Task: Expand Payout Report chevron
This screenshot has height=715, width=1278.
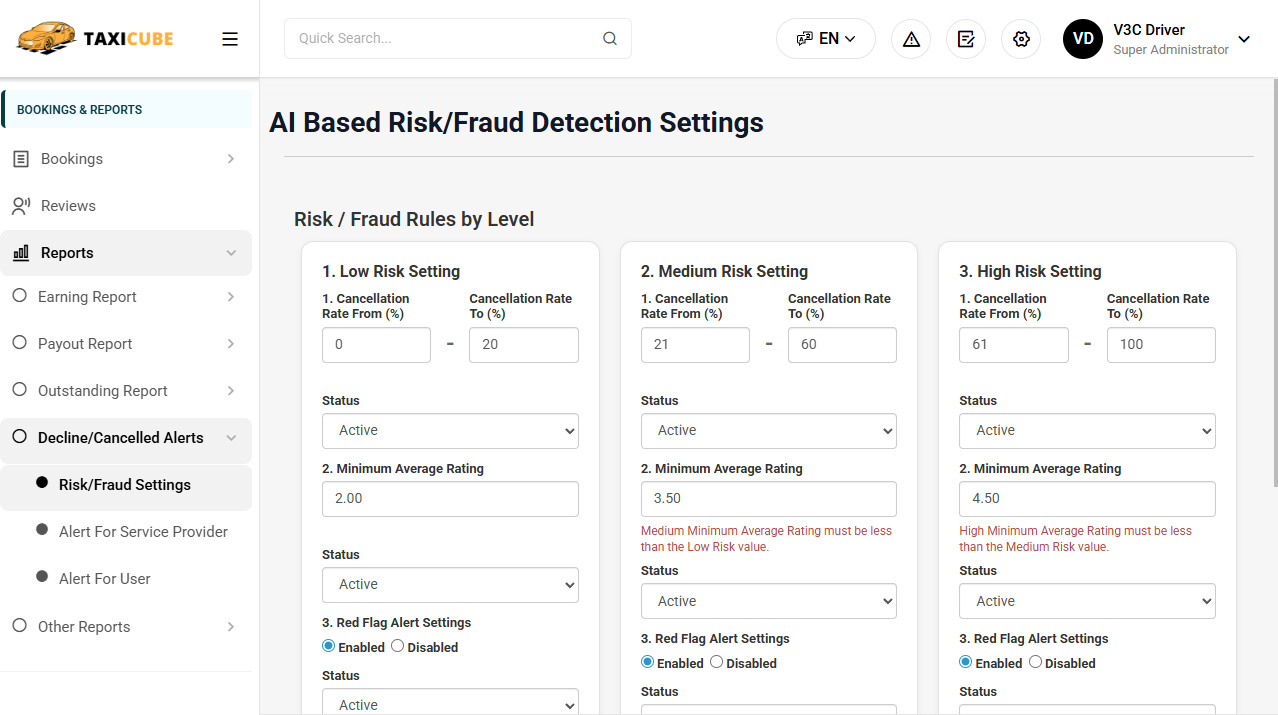Action: [231, 344]
